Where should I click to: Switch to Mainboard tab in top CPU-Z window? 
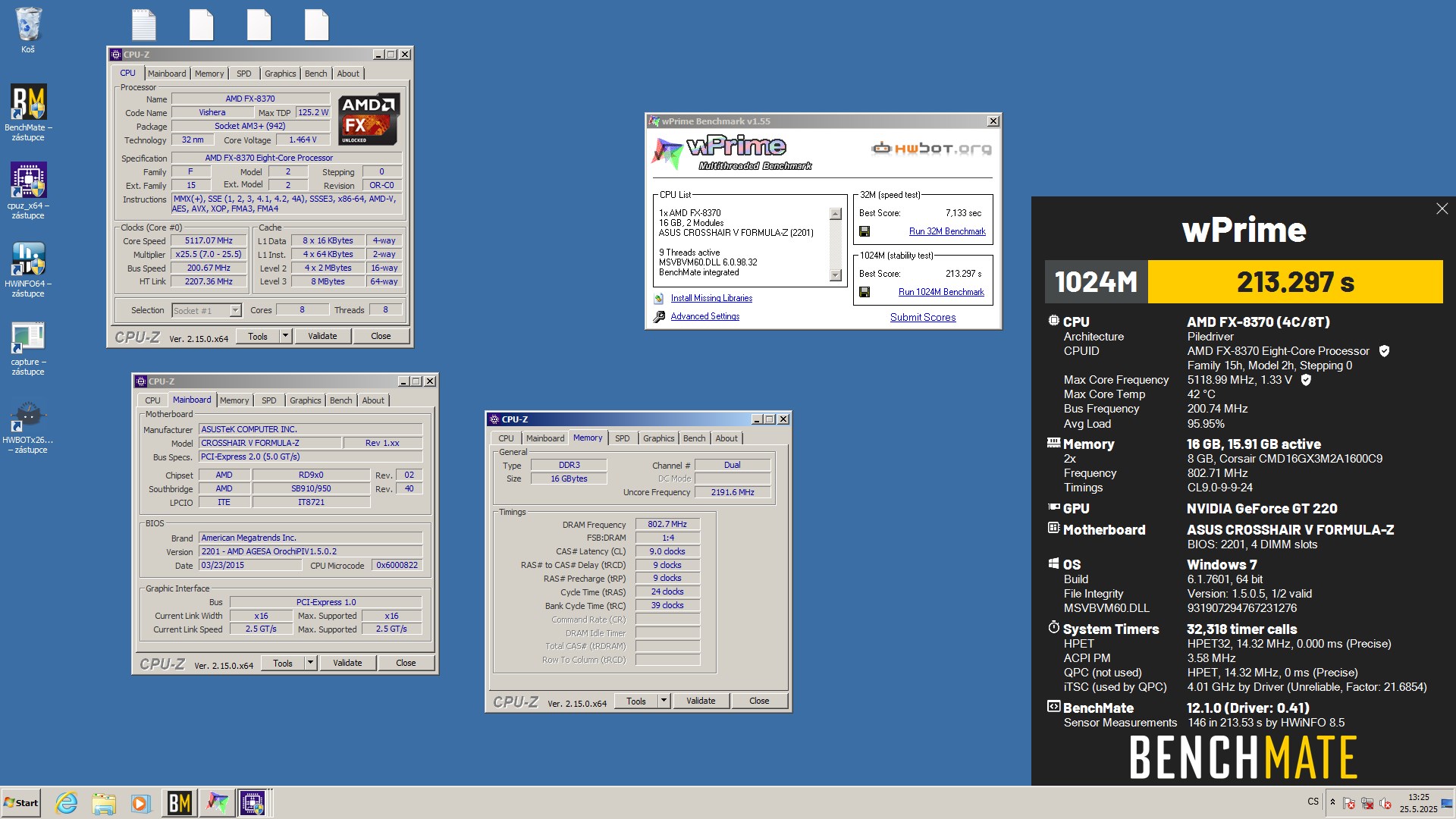click(167, 74)
